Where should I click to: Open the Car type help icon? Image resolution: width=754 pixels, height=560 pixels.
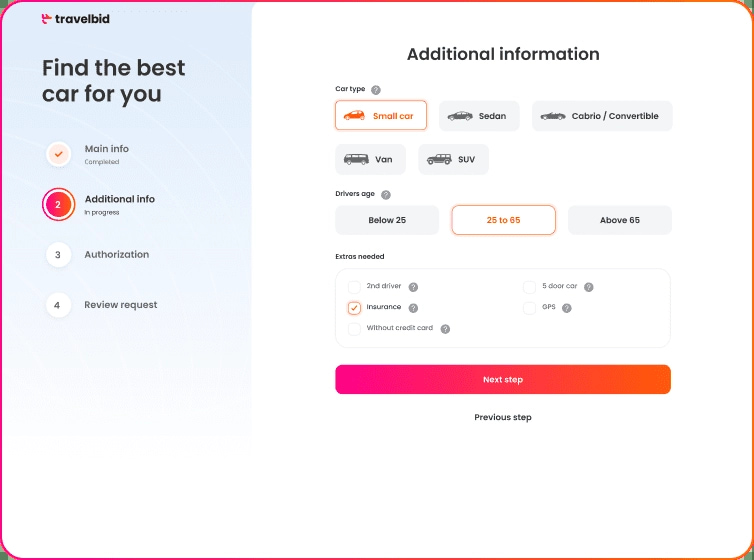tap(376, 90)
